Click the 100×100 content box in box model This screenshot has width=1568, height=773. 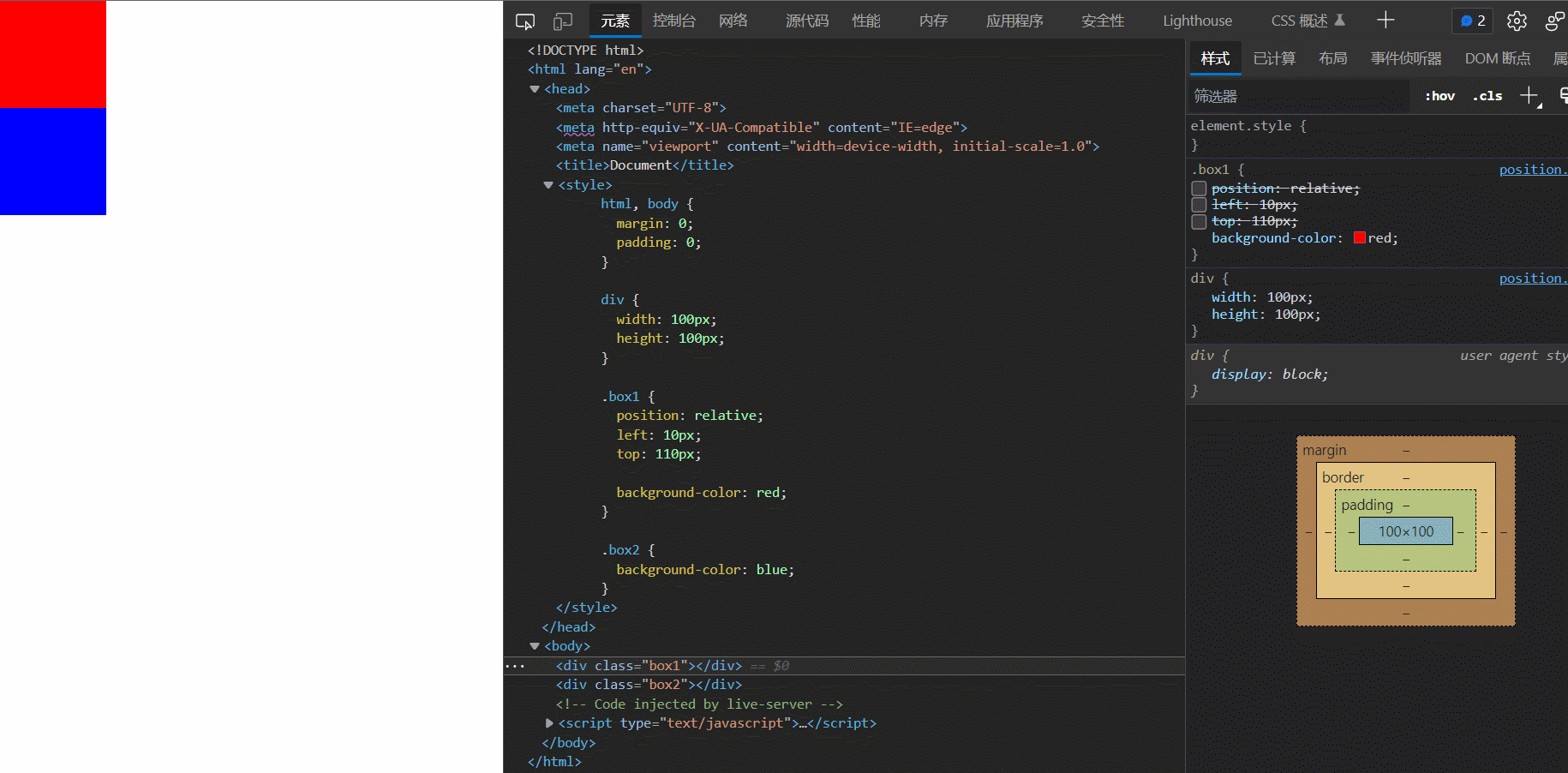1406,531
